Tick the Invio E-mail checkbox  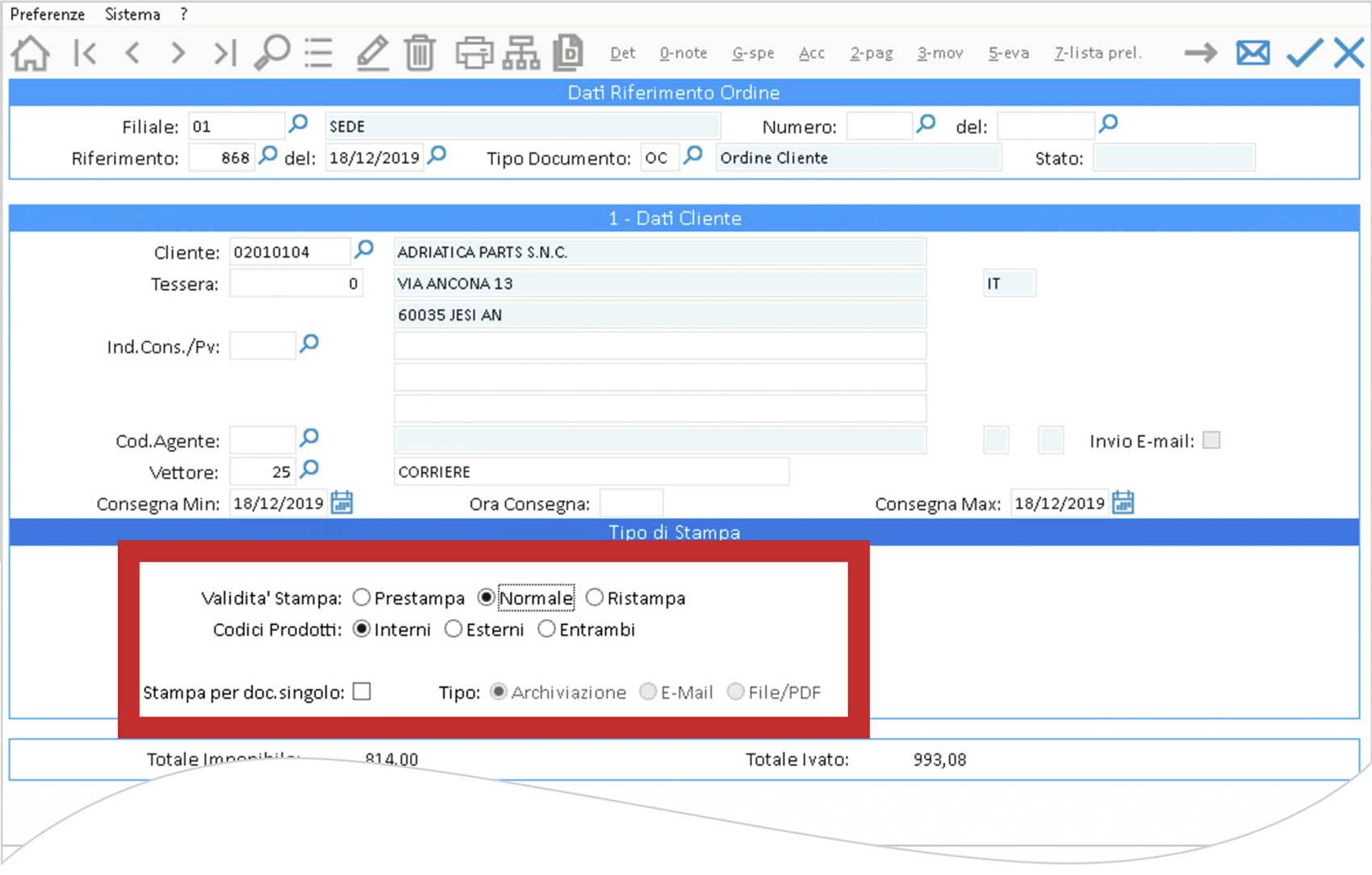[1211, 440]
